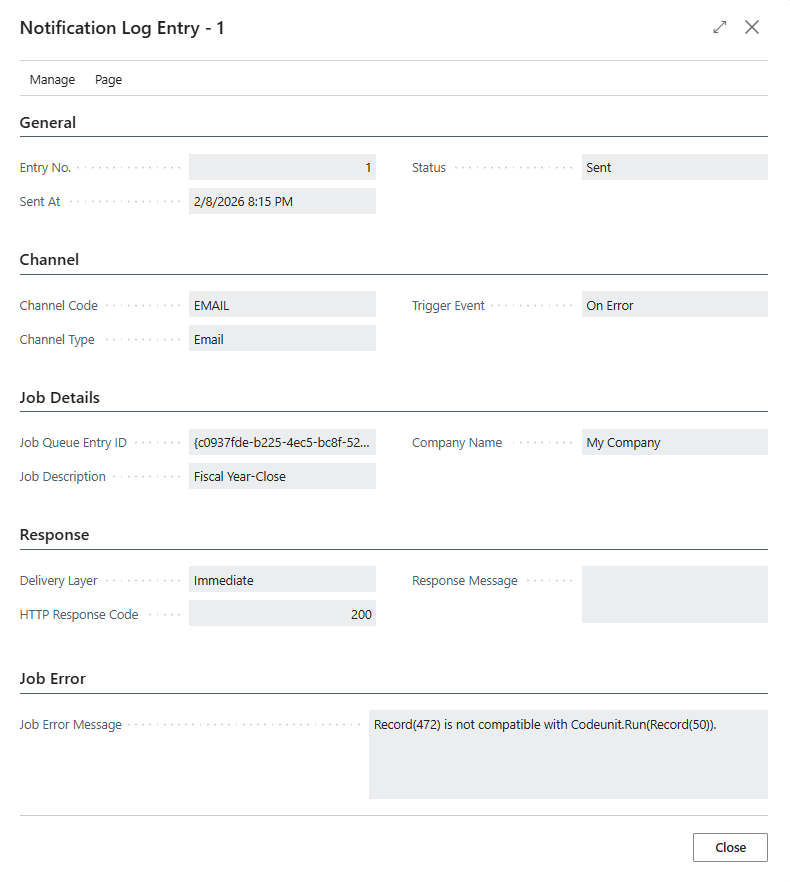Click the Sent At date field
The image size is (790, 882).
click(282, 202)
